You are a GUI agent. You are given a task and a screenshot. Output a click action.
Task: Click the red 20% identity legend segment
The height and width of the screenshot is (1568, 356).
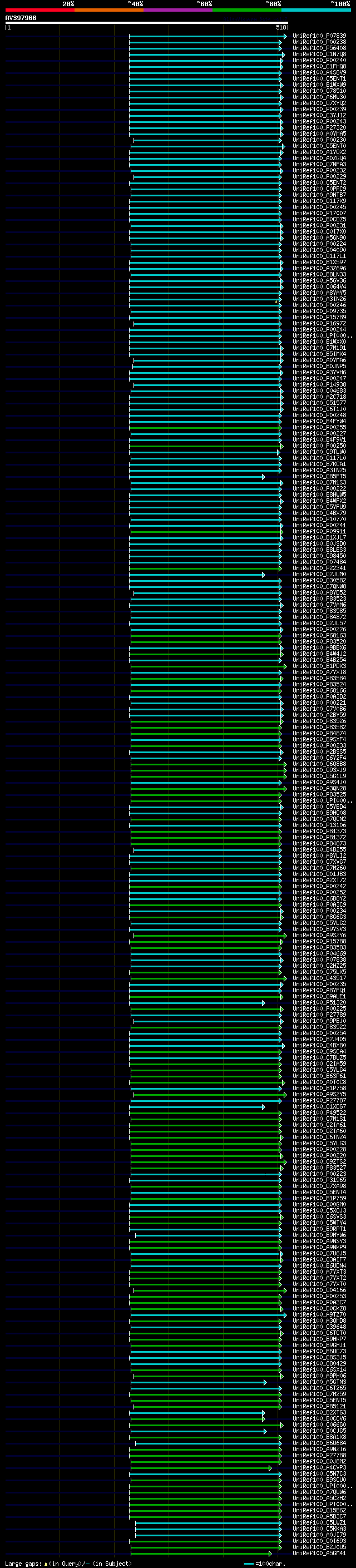click(39, 10)
